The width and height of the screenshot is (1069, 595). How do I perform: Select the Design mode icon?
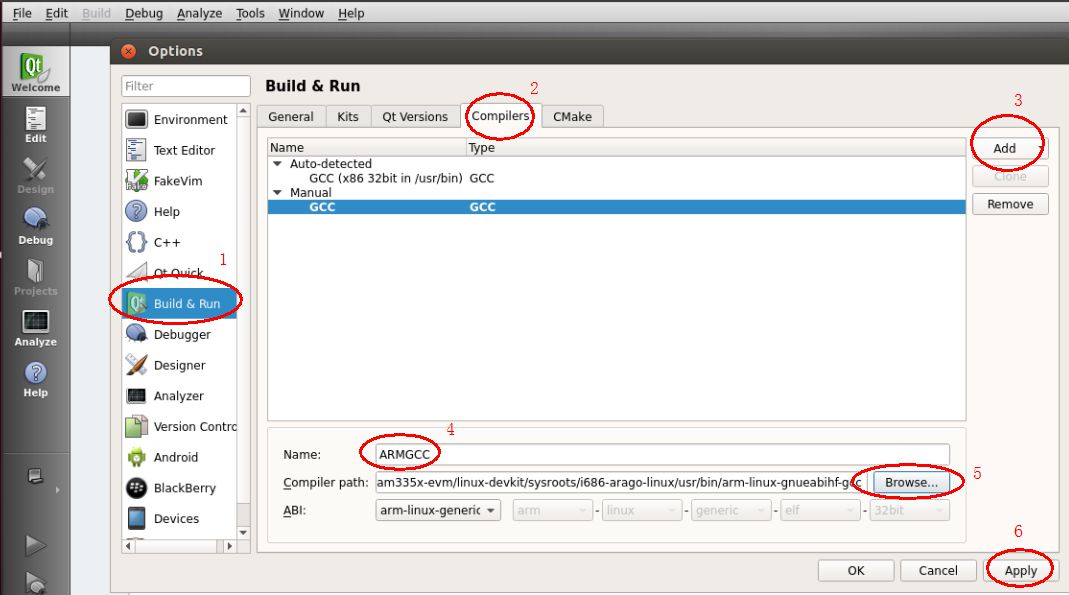pos(35,176)
